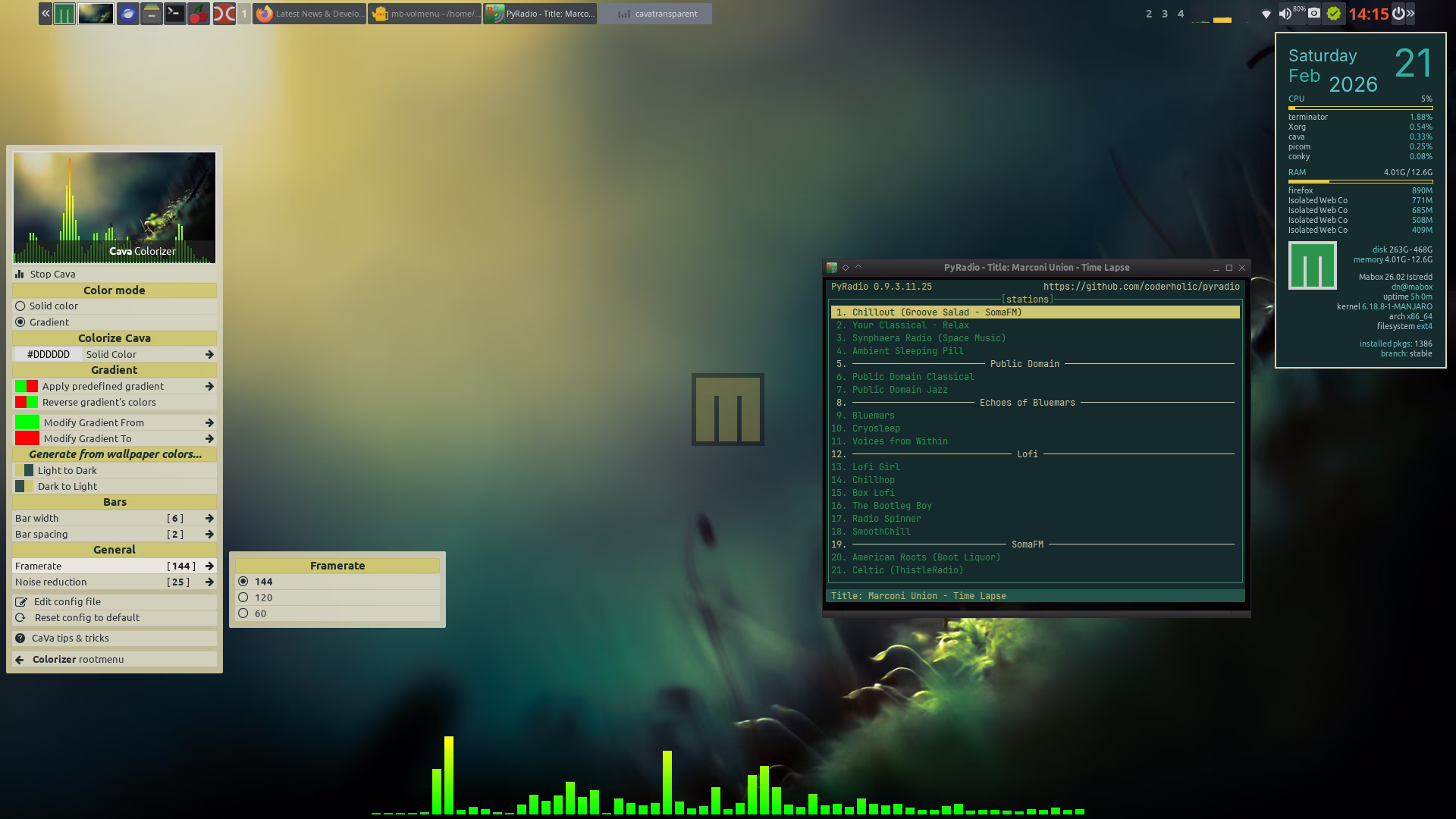Click the cherry icon in the panel
Image resolution: width=1456 pixels, height=819 pixels.
(x=199, y=13)
